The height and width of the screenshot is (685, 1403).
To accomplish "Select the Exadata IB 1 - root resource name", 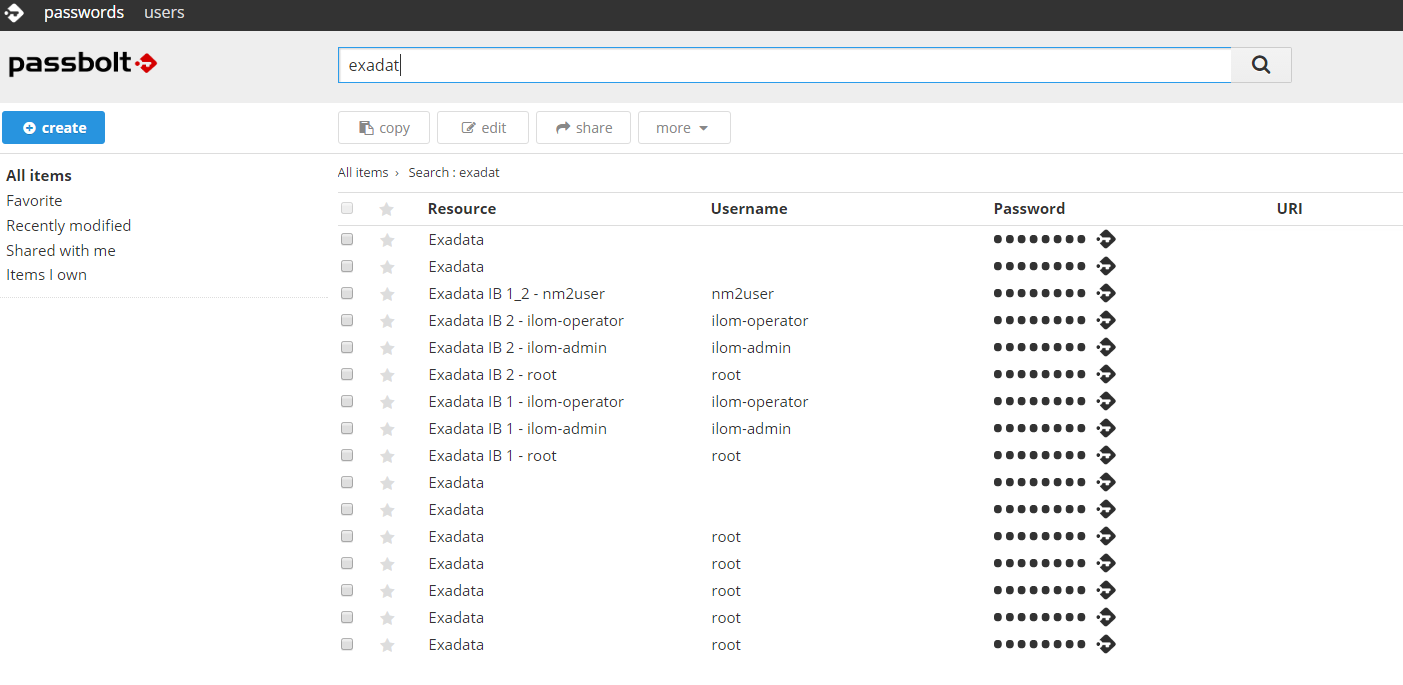I will point(492,456).
